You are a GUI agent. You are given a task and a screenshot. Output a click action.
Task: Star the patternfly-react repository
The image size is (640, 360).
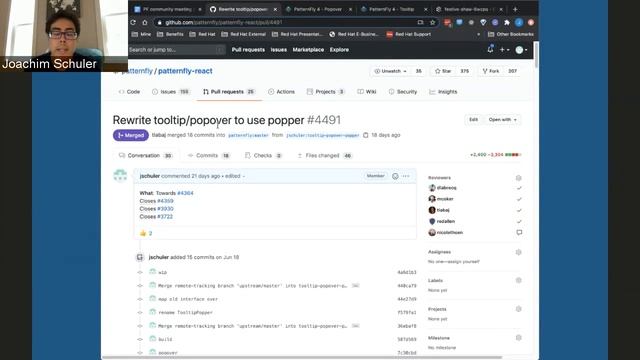[443, 71]
